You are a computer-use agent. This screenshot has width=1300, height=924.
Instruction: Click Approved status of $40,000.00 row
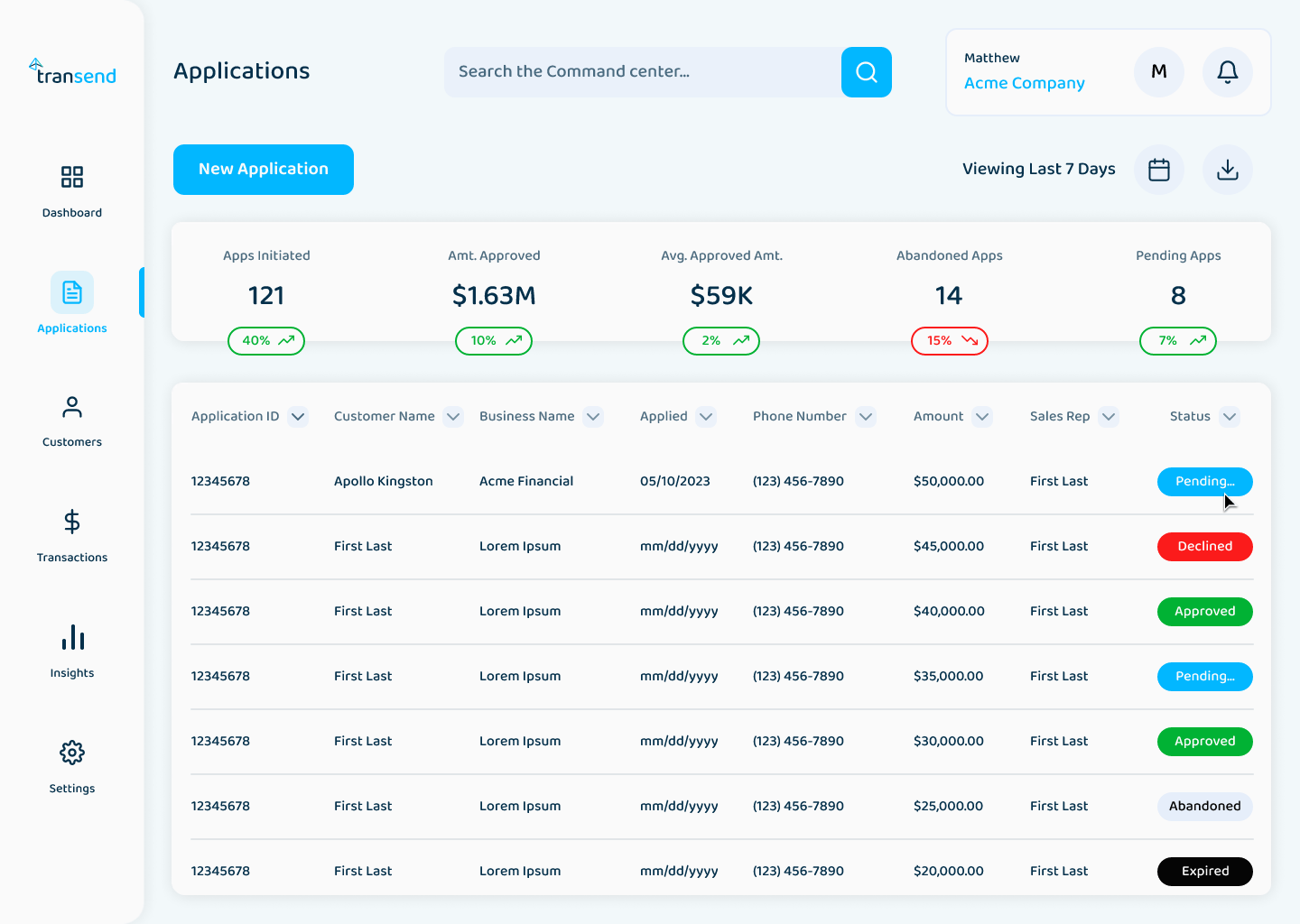click(1205, 612)
